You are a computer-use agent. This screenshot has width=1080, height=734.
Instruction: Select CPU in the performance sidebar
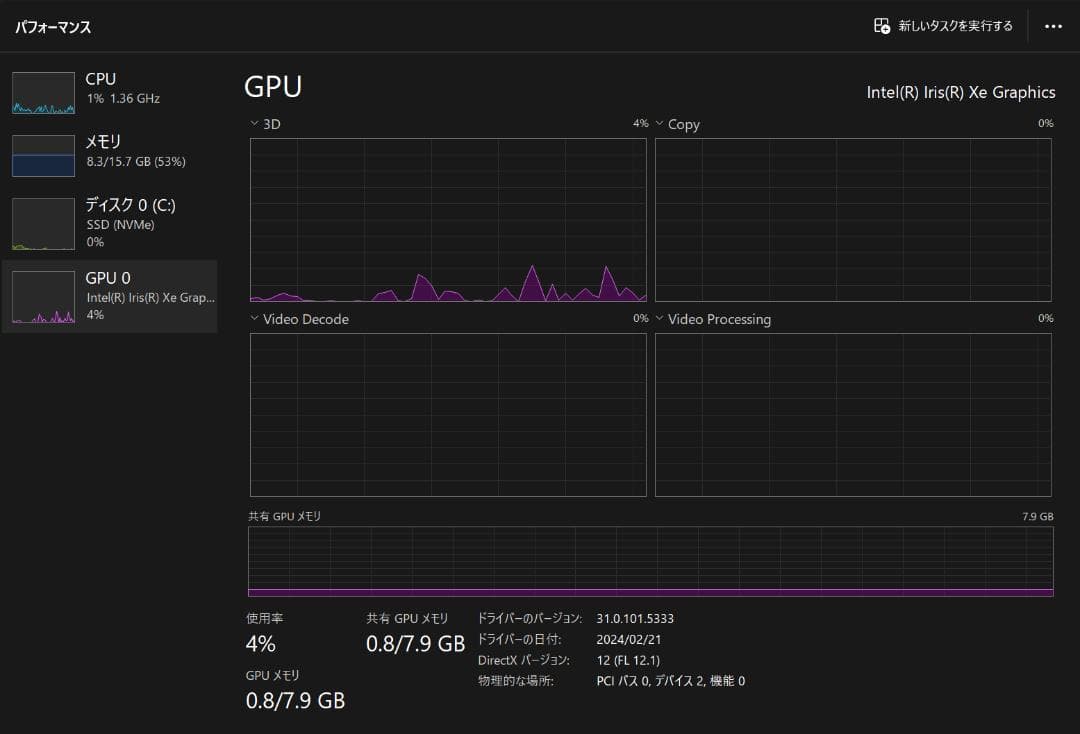point(101,79)
